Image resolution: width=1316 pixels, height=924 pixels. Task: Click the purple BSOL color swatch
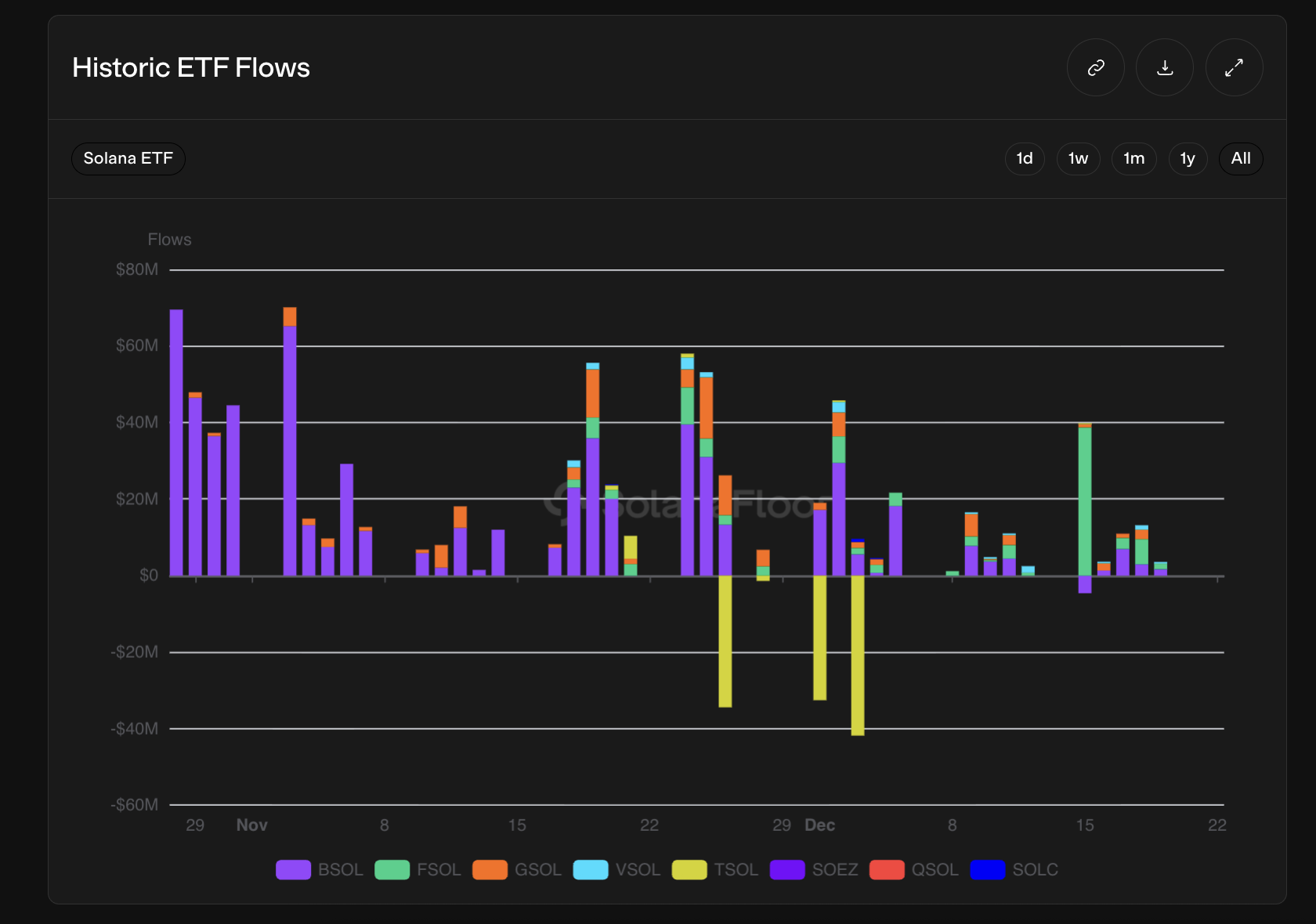292,870
